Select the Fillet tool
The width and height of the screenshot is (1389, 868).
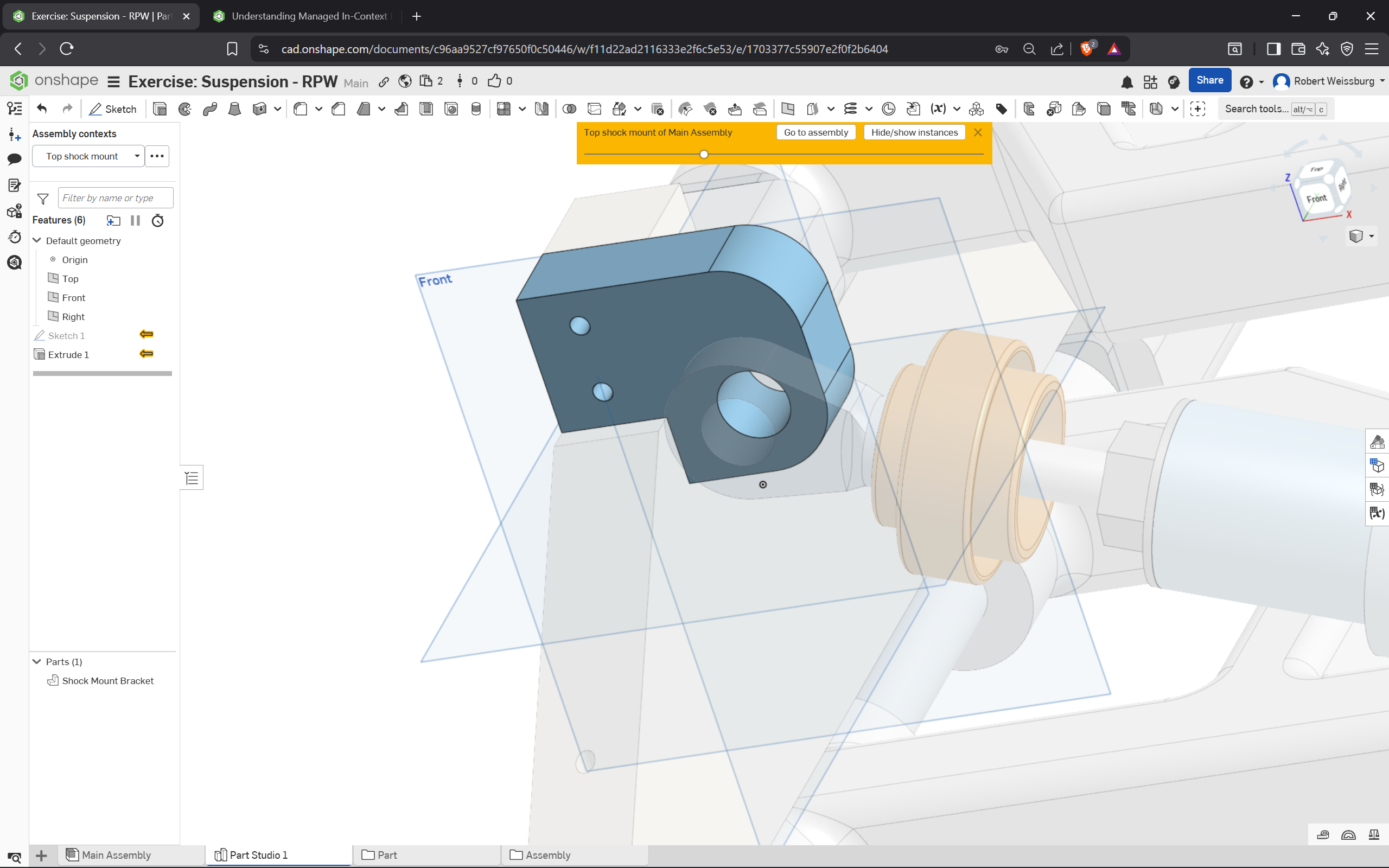point(300,109)
